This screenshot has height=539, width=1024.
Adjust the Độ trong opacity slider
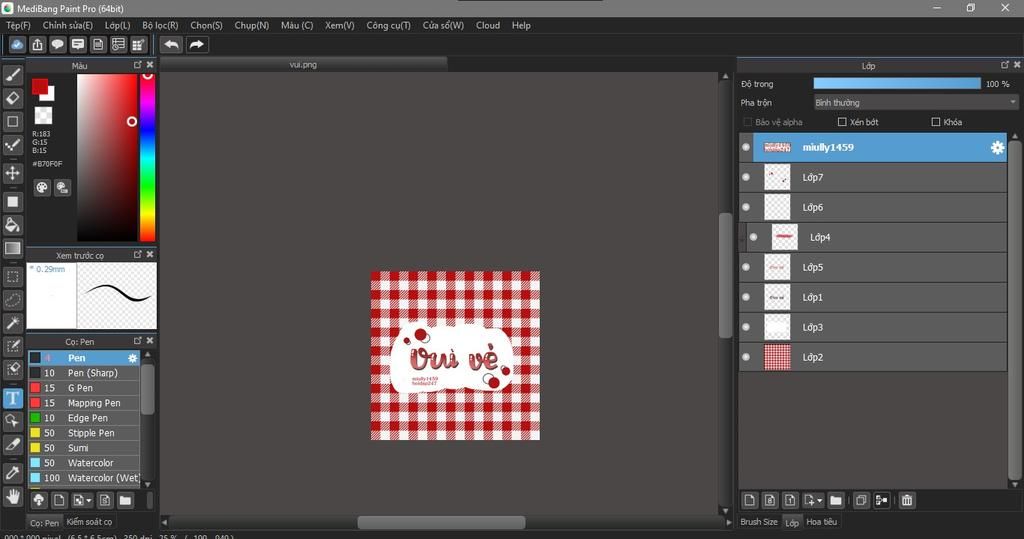tap(897, 84)
